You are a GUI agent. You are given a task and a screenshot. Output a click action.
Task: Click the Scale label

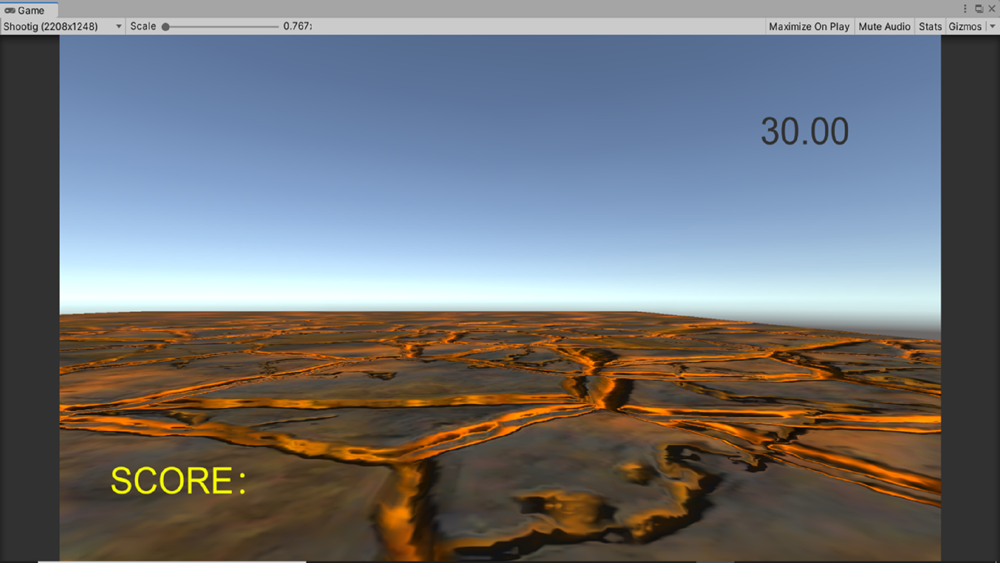click(x=143, y=26)
